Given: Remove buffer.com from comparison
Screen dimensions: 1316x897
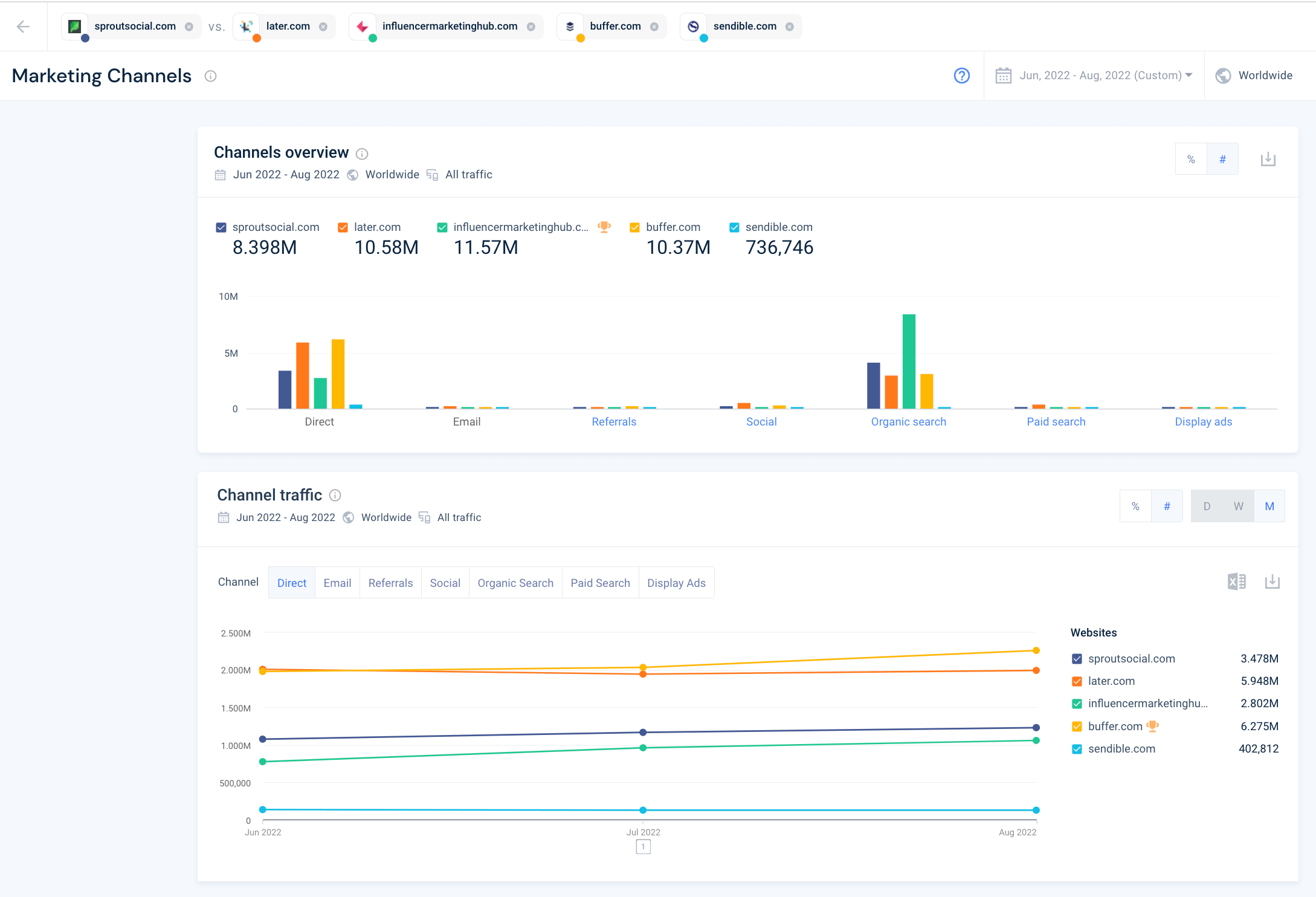Looking at the screenshot, I should tap(654, 27).
